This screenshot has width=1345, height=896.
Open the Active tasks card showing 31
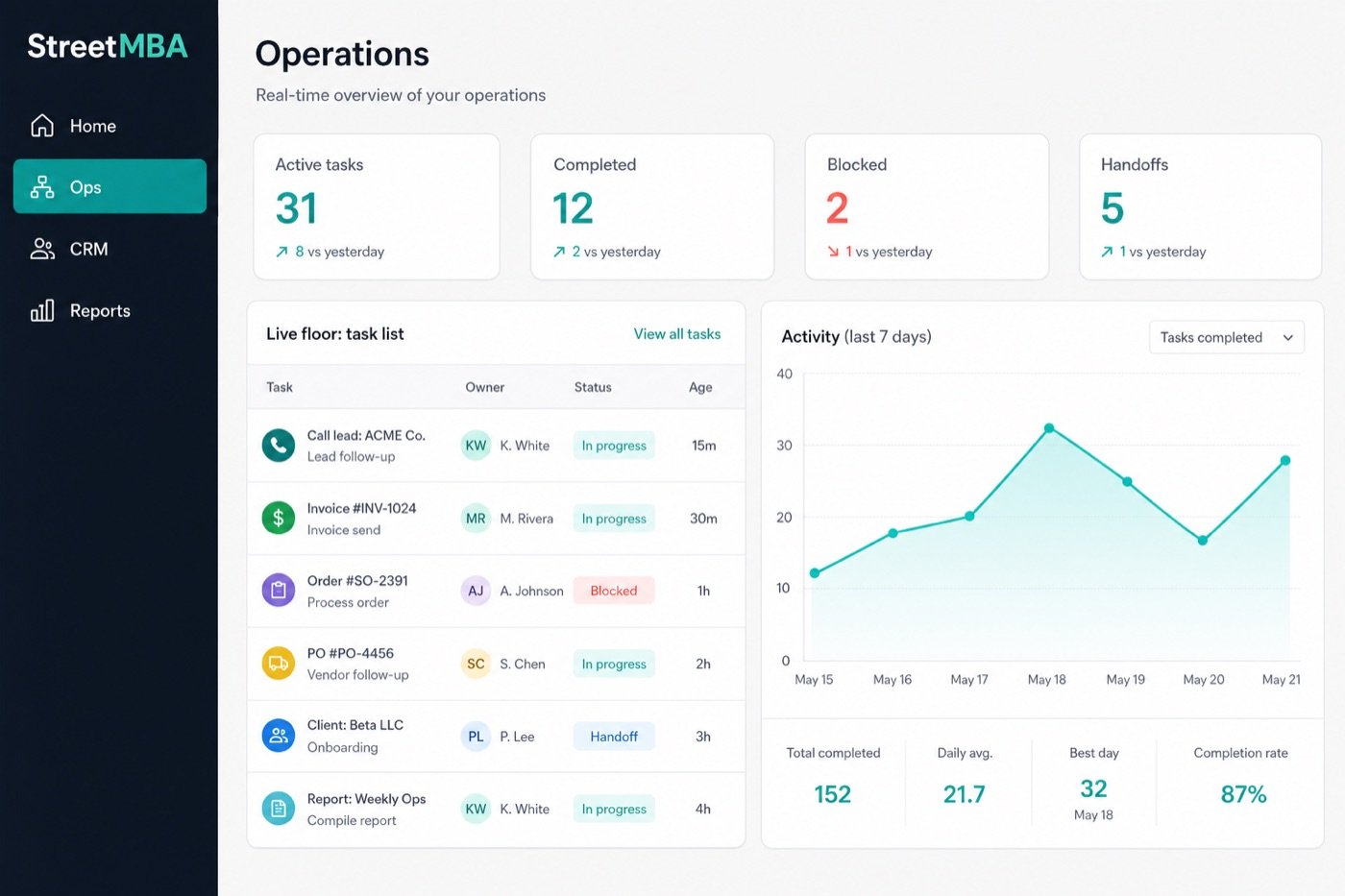(x=377, y=206)
